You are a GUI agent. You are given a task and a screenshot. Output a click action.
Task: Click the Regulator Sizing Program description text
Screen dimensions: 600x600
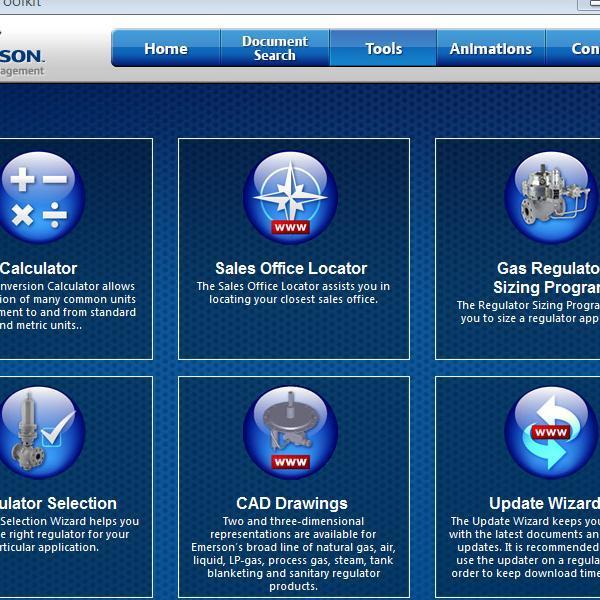click(x=528, y=311)
